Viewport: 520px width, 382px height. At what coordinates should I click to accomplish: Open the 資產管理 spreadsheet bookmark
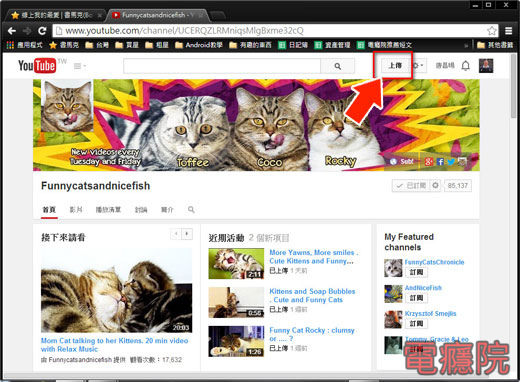[x=332, y=45]
